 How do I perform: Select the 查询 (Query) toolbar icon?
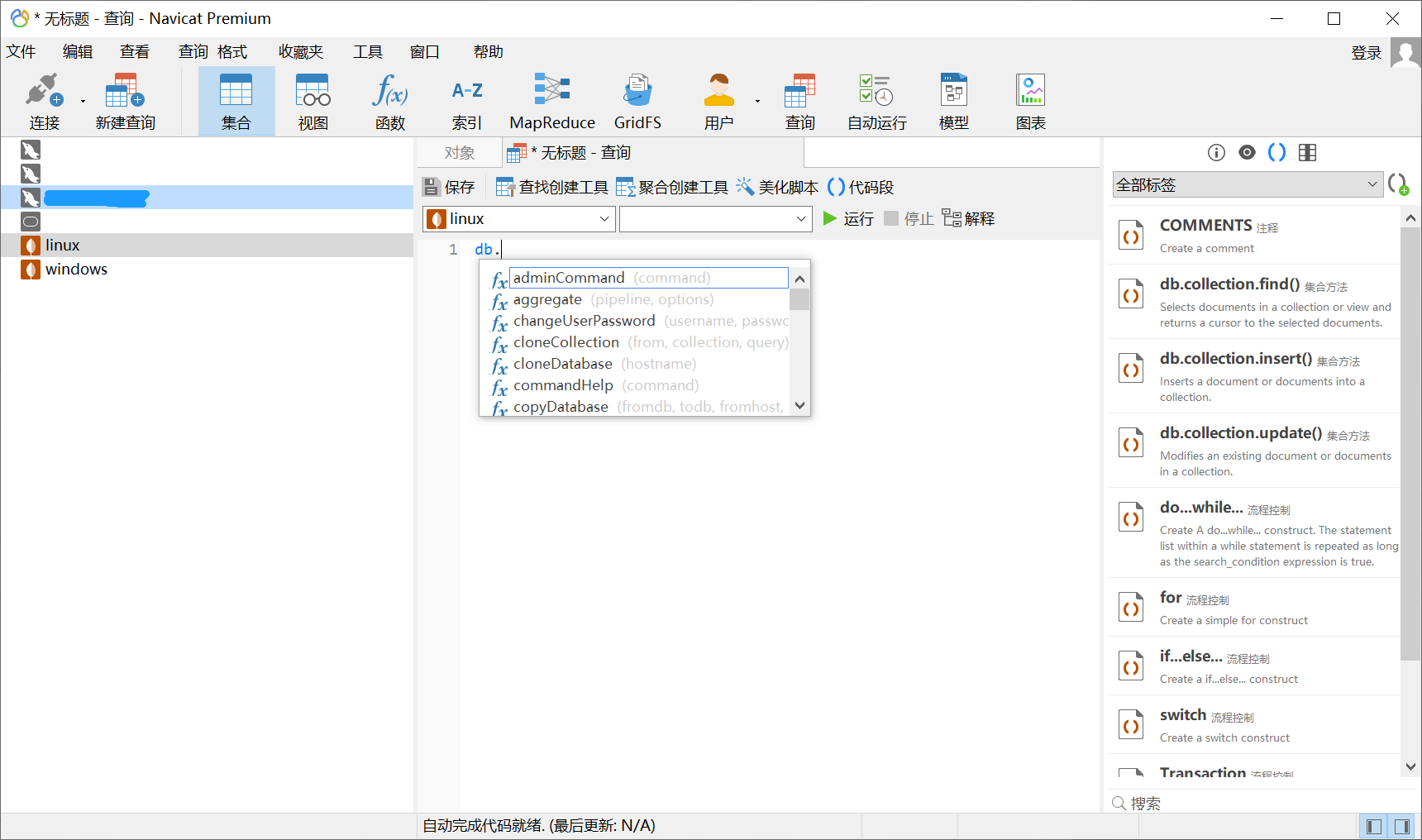799,101
